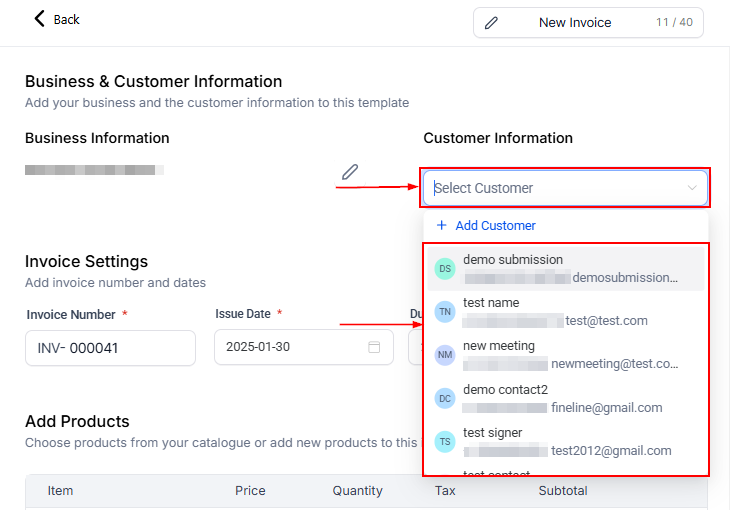Click the Add Customer link

pyautogui.click(x=495, y=225)
